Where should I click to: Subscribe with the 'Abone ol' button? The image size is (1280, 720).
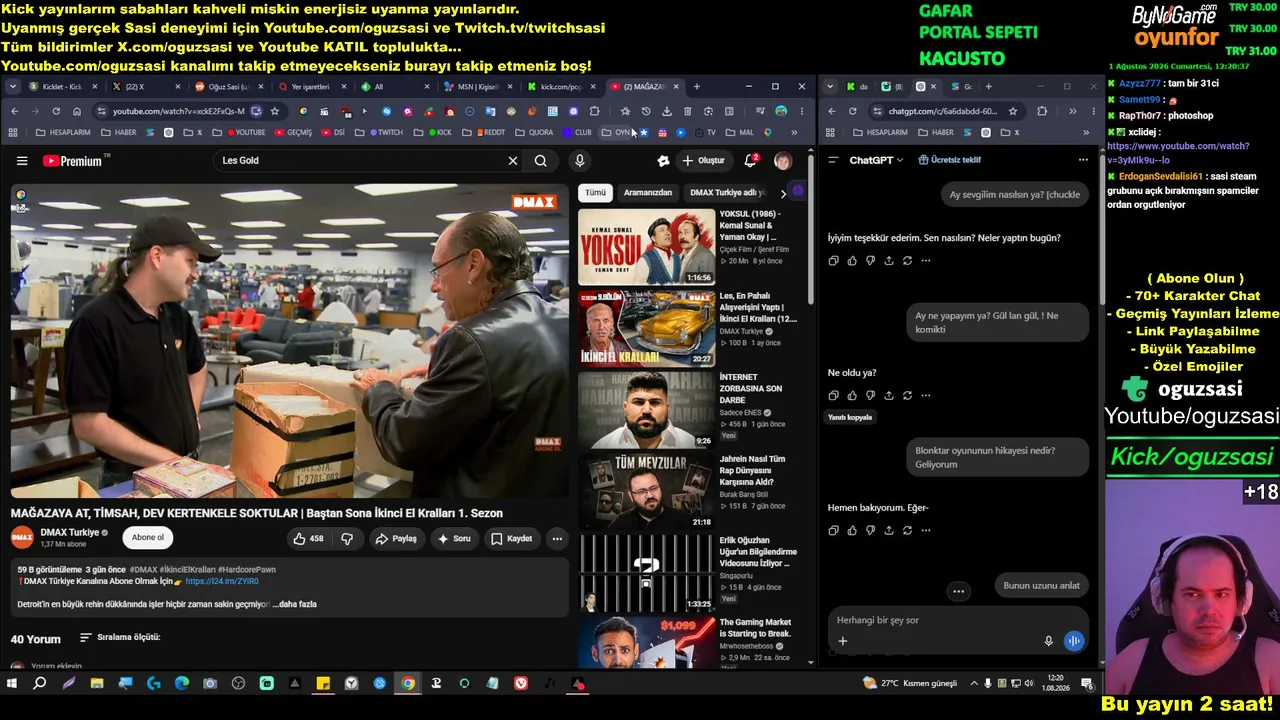coord(148,538)
